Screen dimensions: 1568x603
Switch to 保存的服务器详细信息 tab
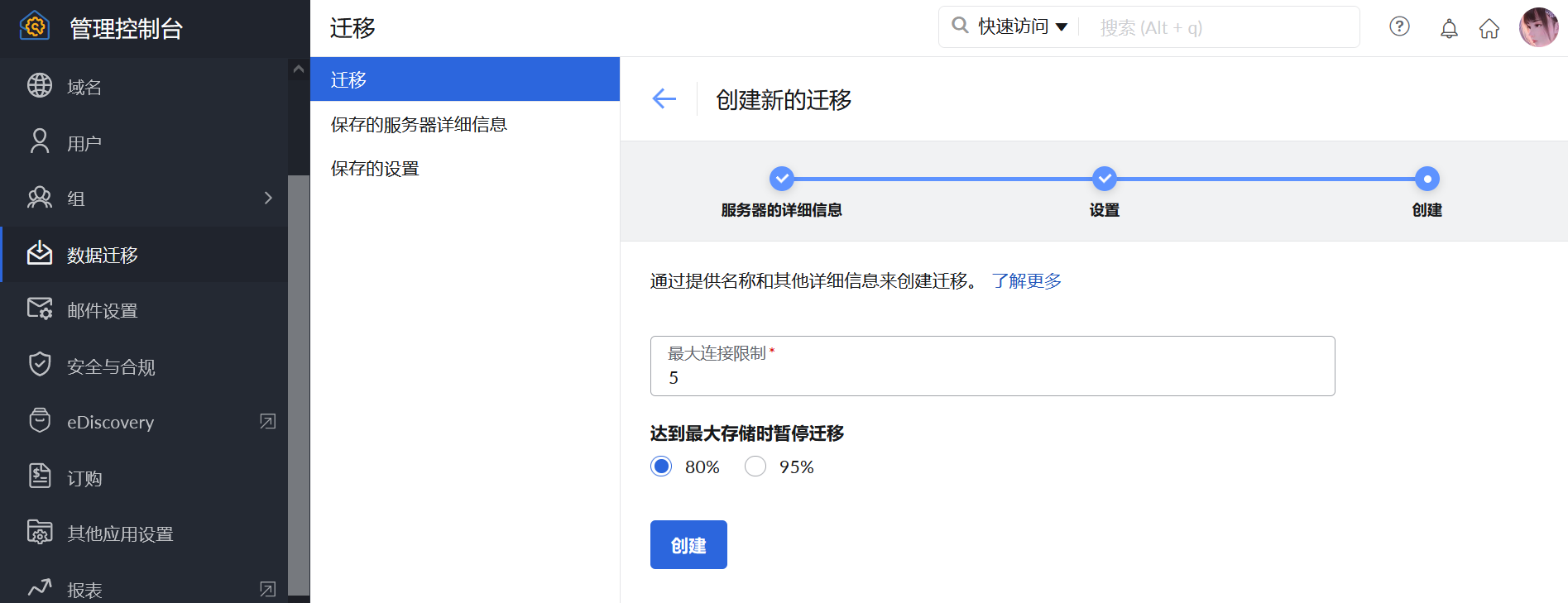click(419, 124)
